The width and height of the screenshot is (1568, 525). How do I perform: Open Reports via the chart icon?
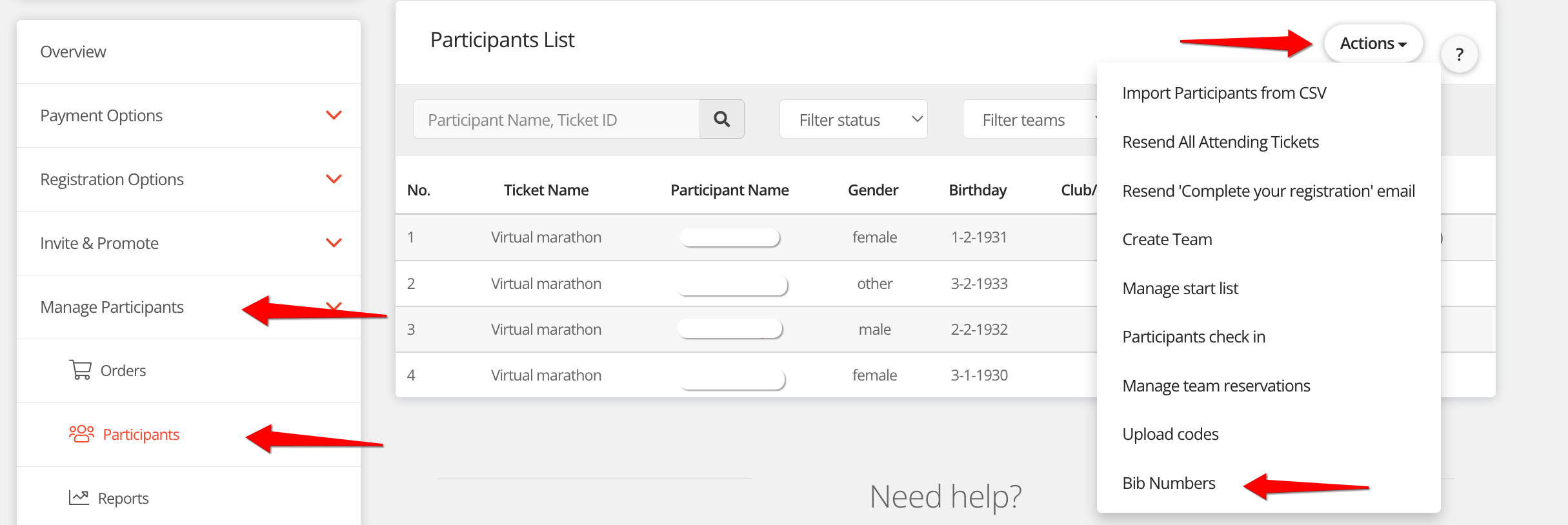point(79,498)
